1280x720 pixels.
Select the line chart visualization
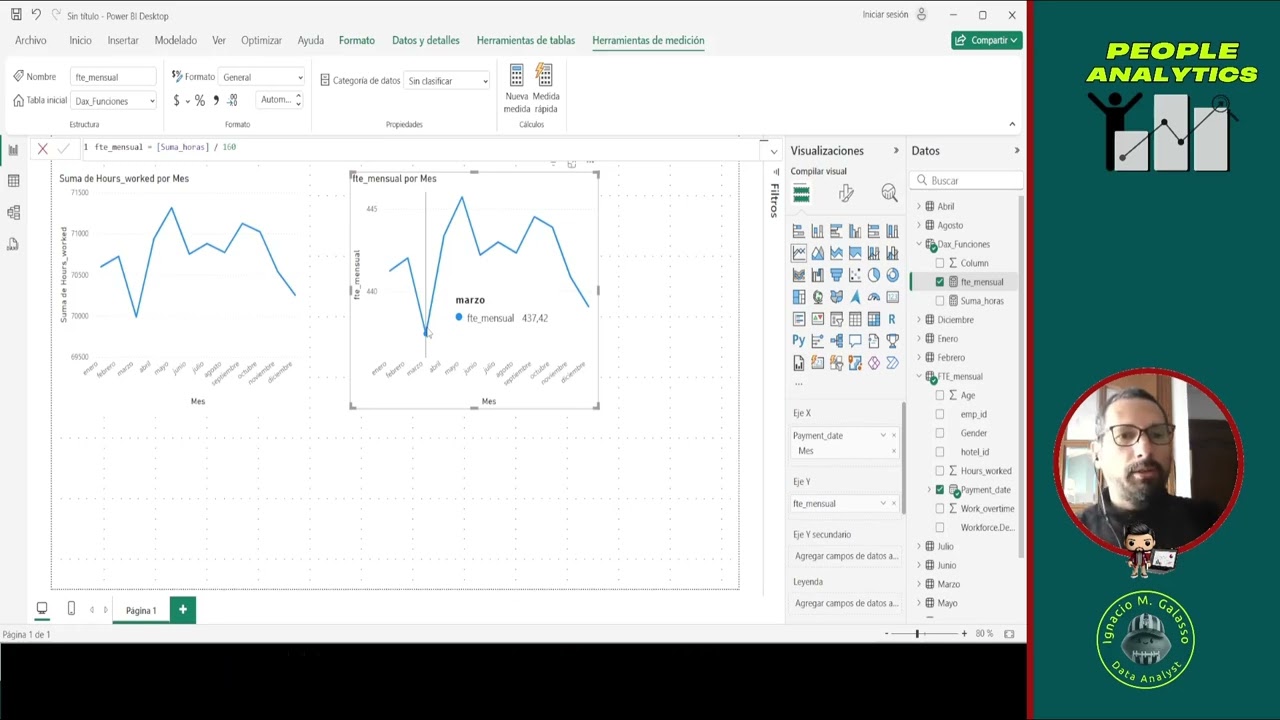799,253
